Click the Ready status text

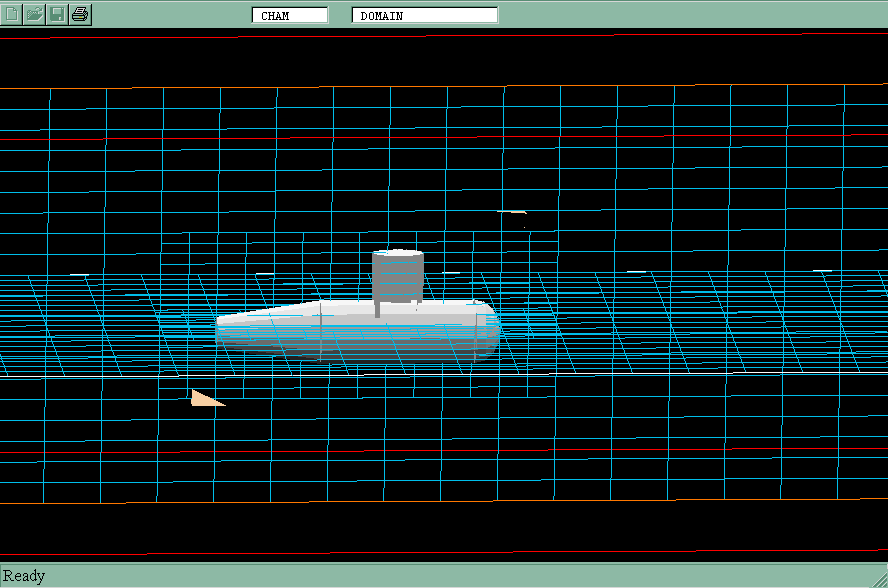click(x=24, y=576)
